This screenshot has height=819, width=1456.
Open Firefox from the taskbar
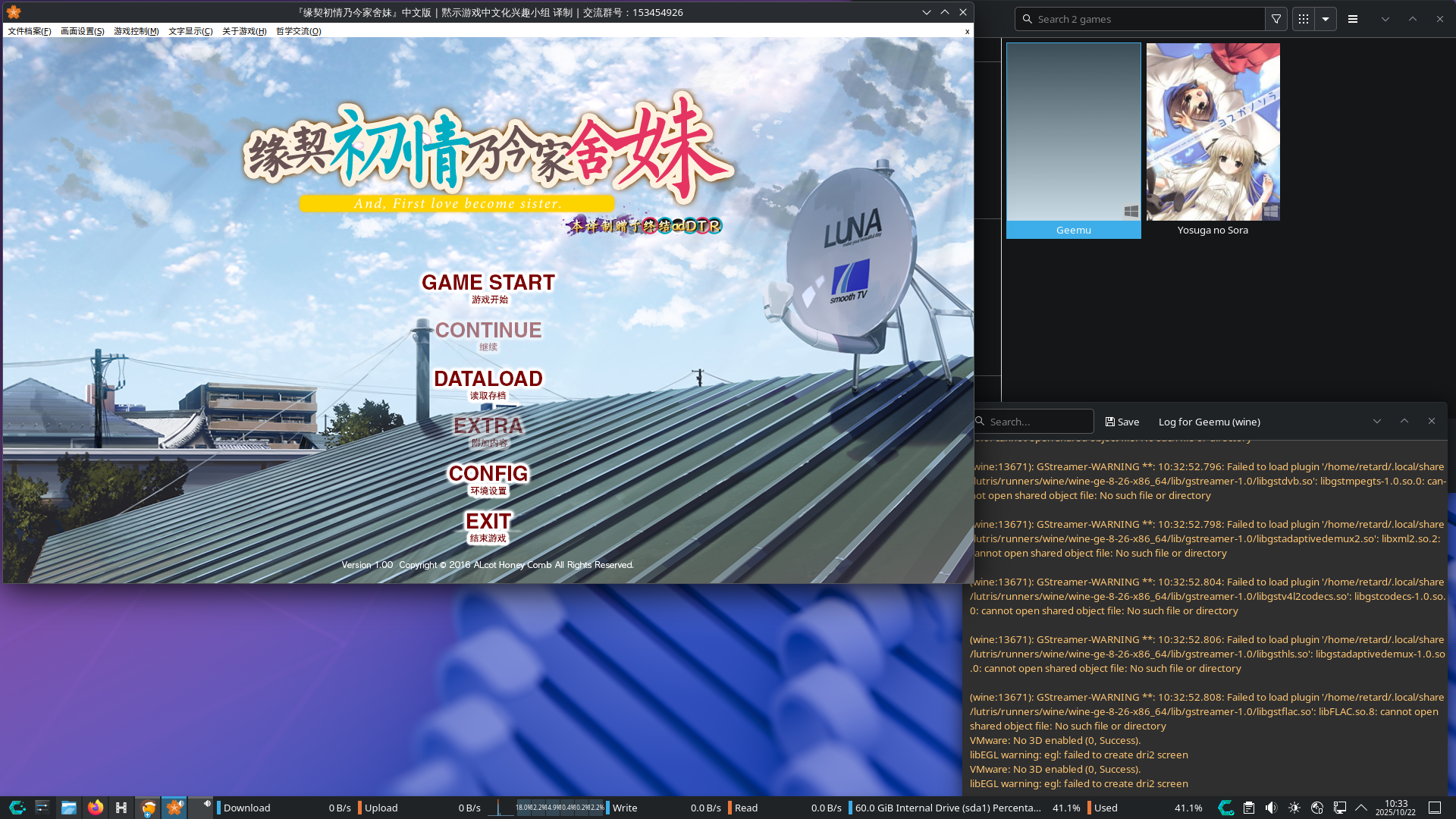[x=95, y=808]
